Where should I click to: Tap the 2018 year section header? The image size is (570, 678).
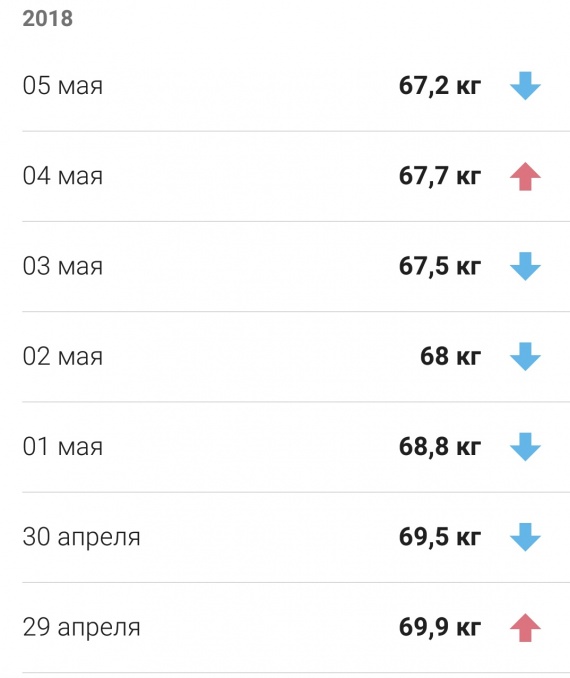pos(48,19)
